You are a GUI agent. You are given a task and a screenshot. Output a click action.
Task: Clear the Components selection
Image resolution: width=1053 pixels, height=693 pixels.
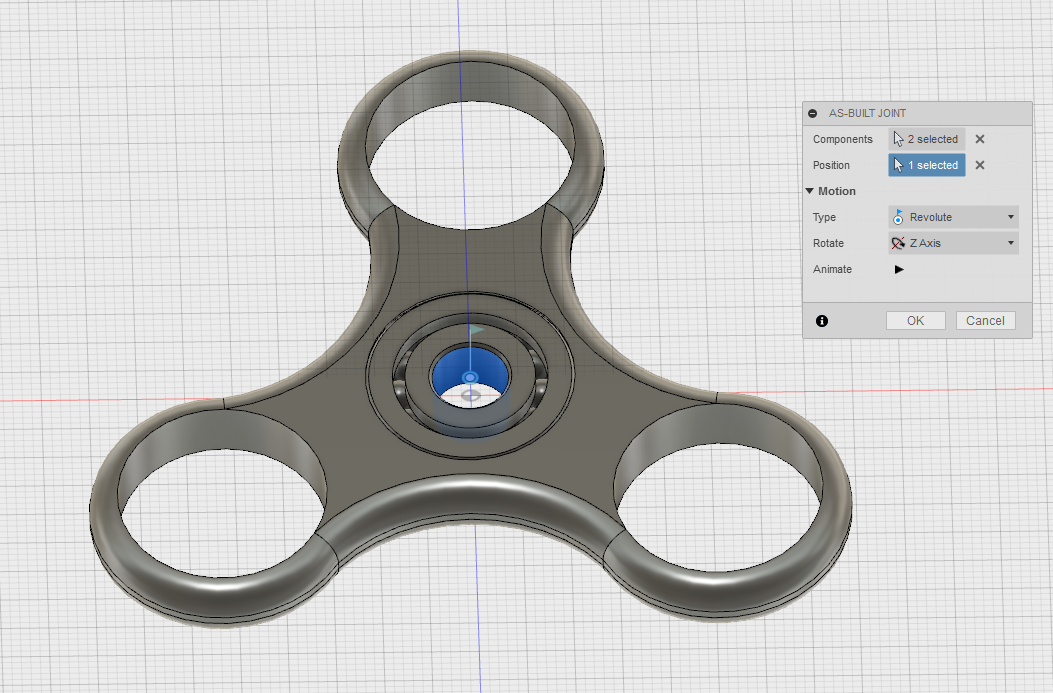pos(980,139)
